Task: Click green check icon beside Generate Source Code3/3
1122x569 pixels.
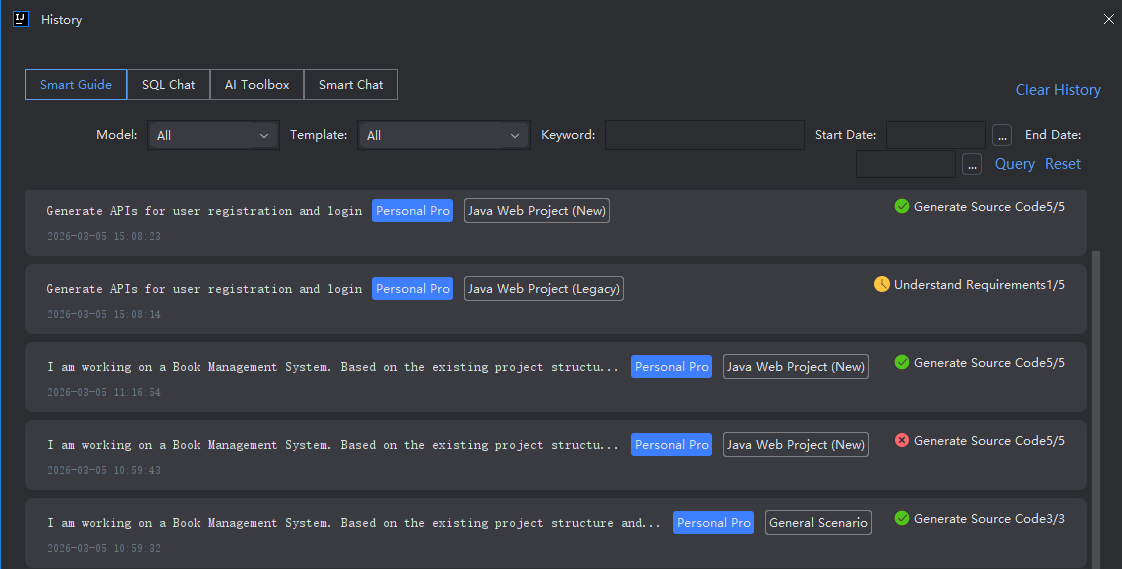Action: tap(901, 518)
